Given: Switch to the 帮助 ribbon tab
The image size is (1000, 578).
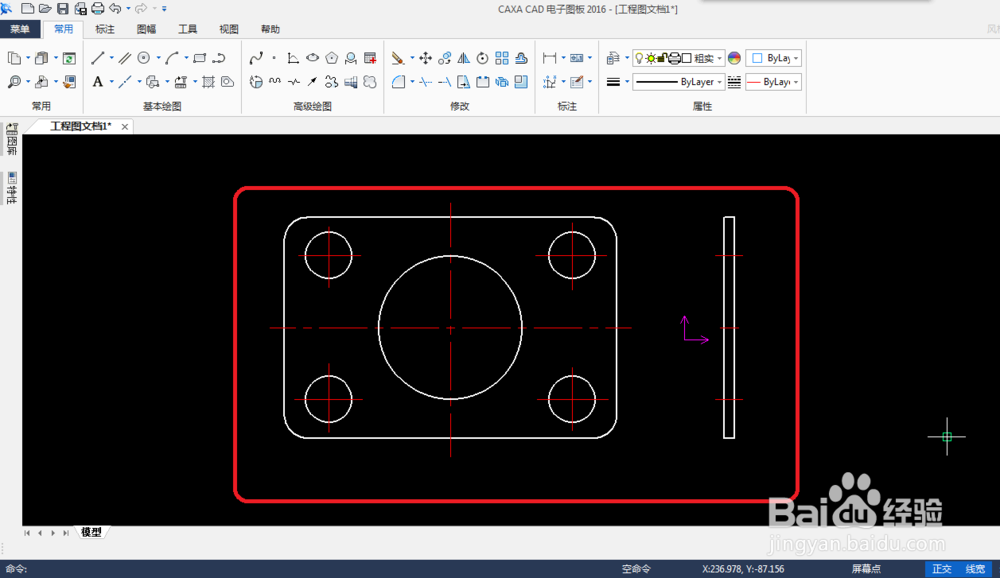Looking at the screenshot, I should [x=270, y=29].
